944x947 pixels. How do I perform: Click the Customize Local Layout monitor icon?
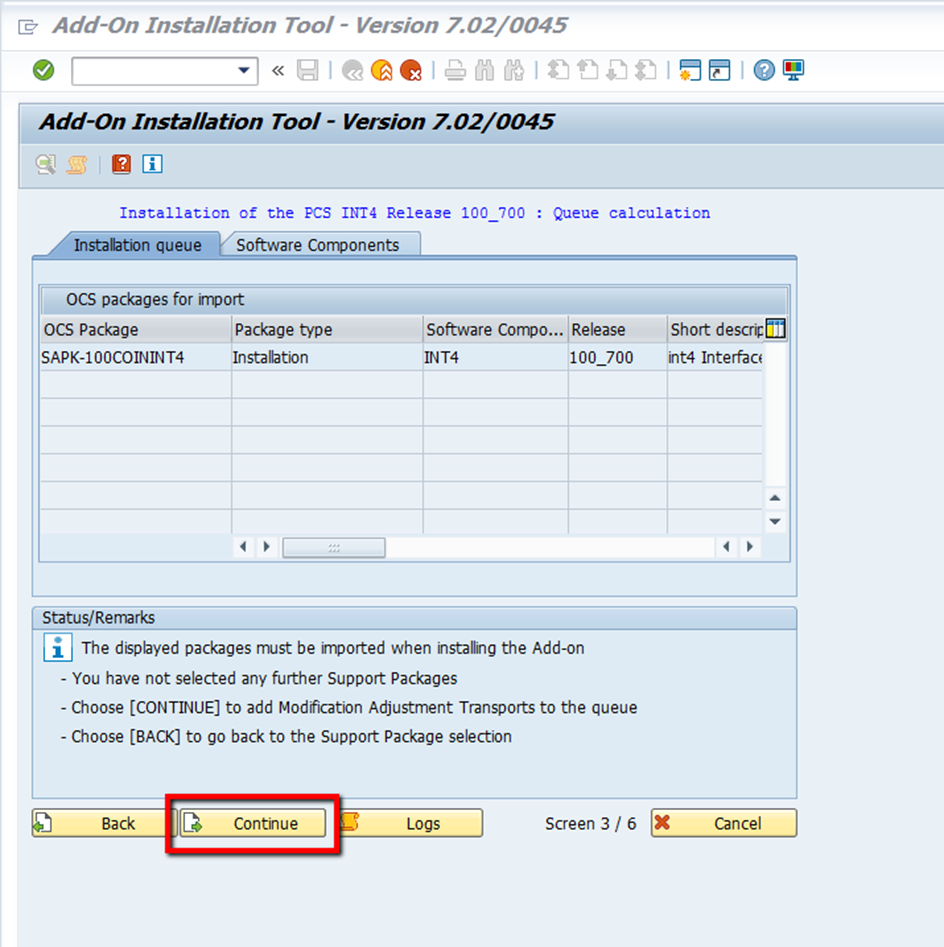pos(794,70)
